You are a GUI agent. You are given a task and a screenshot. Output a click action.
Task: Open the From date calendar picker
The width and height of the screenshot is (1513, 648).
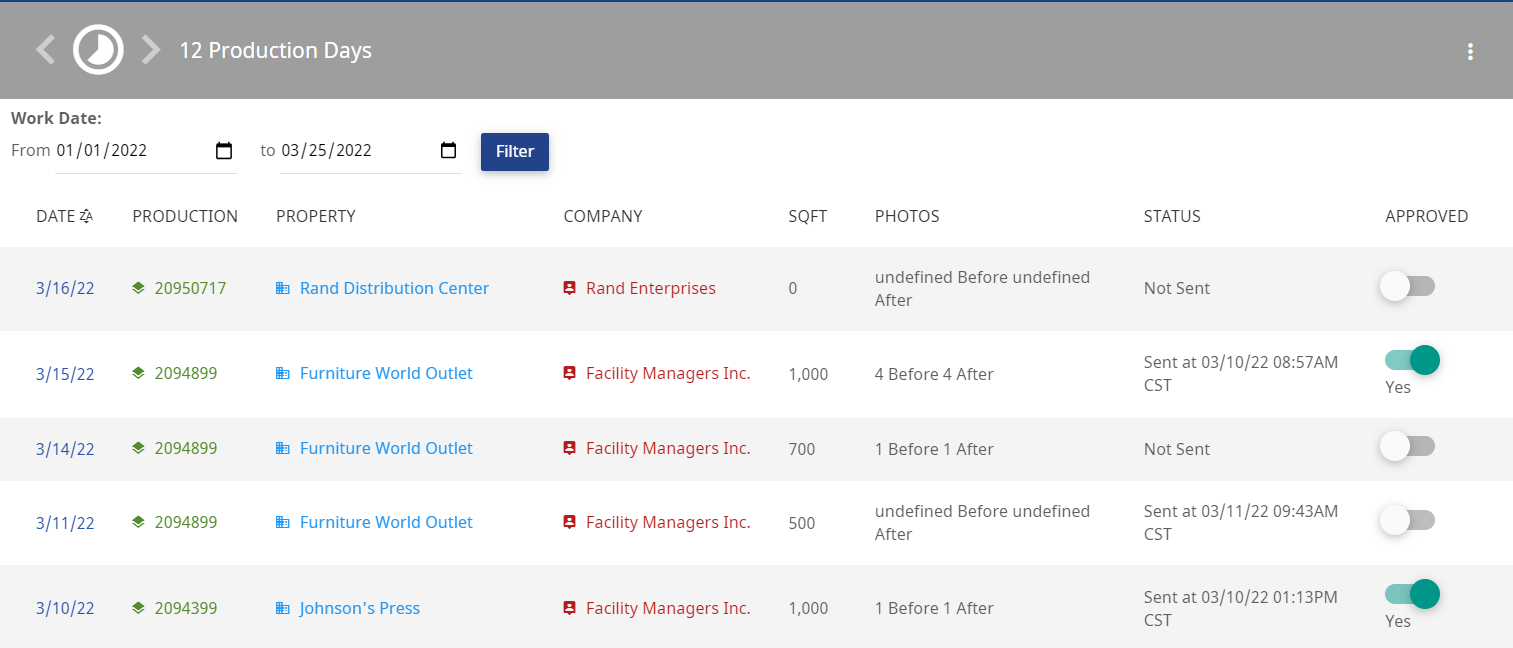[224, 151]
